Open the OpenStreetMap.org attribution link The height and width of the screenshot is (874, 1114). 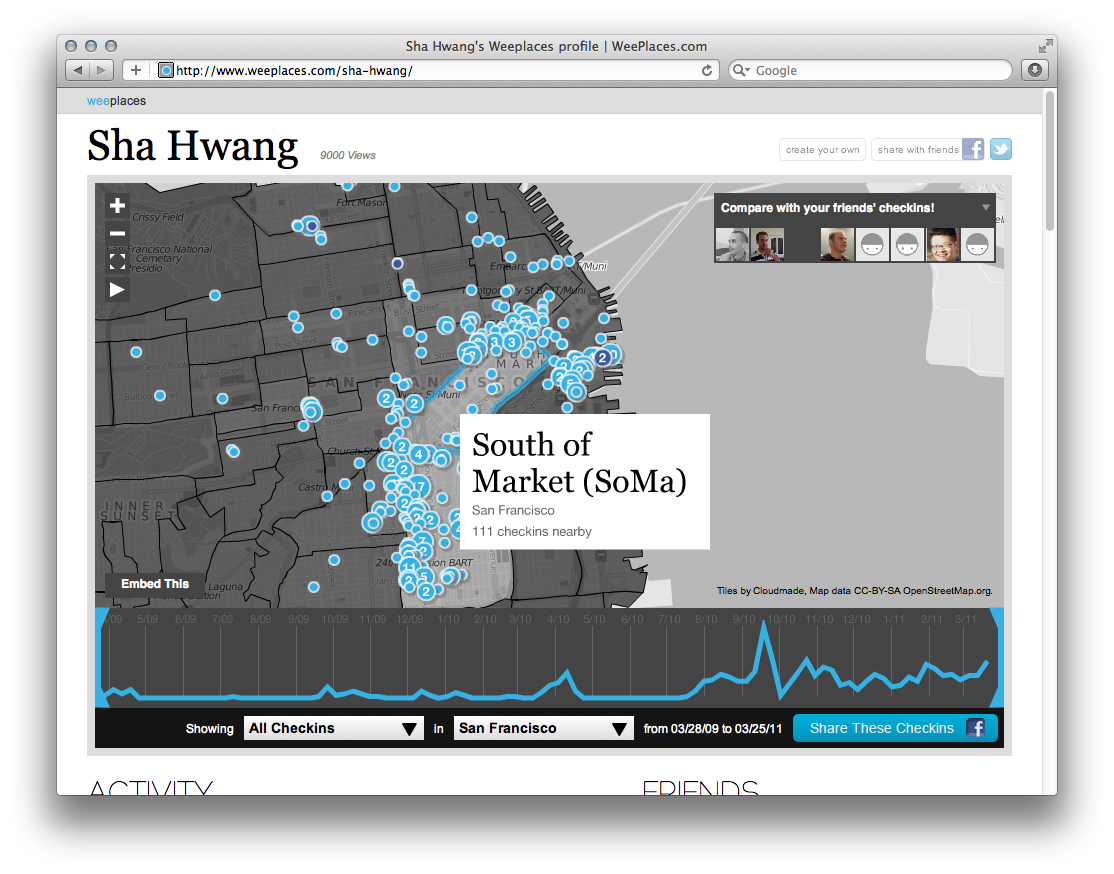(948, 591)
